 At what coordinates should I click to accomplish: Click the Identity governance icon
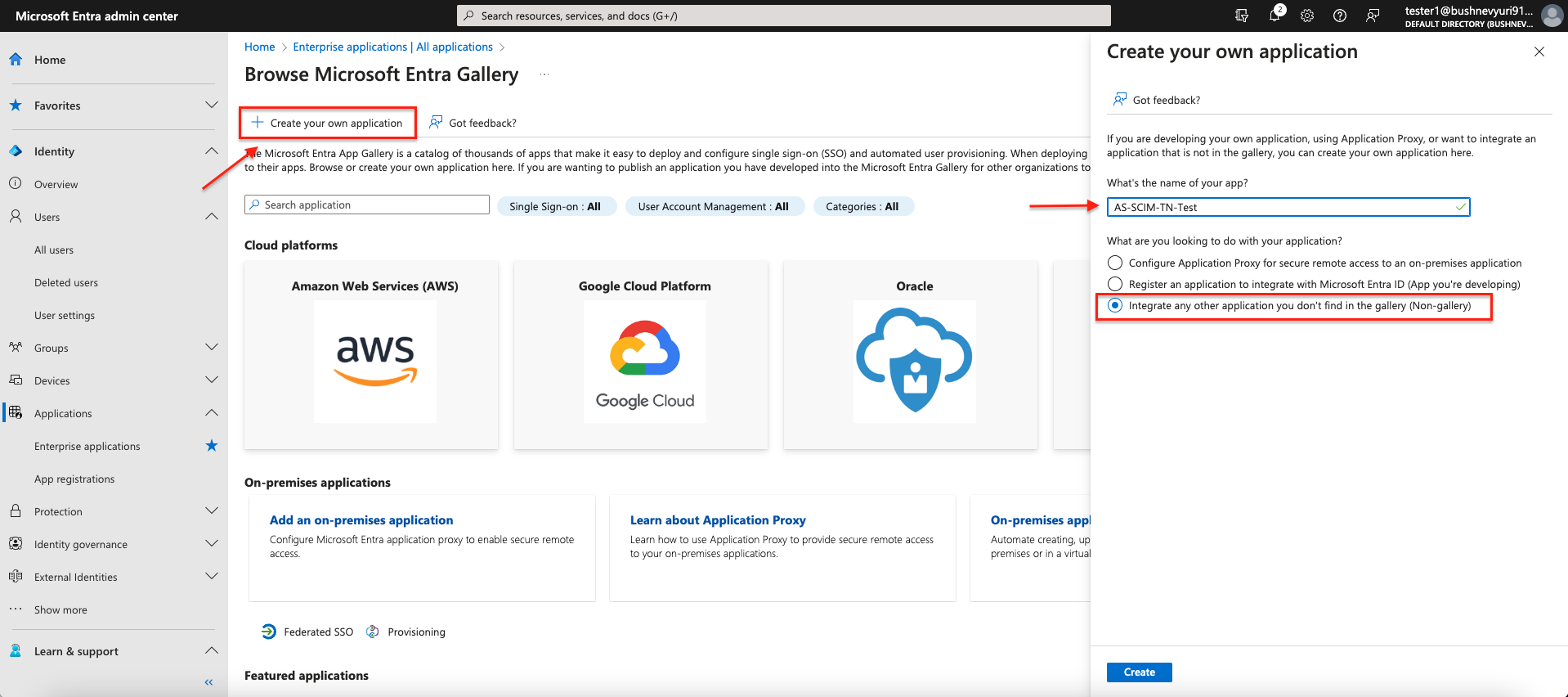pos(16,544)
